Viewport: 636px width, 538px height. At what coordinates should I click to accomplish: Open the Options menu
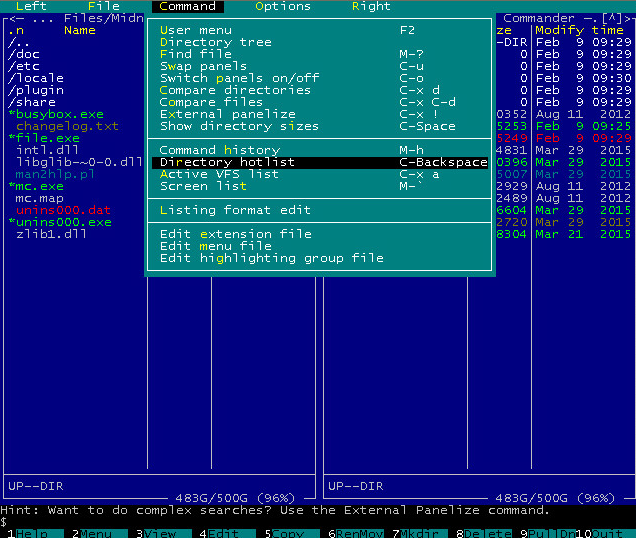(283, 6)
